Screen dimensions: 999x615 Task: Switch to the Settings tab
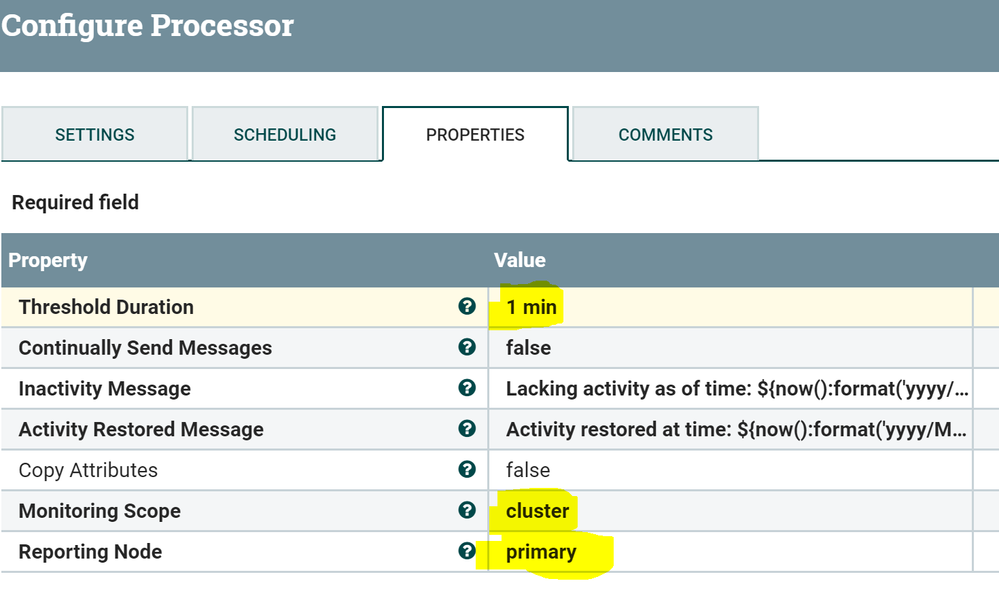[94, 134]
